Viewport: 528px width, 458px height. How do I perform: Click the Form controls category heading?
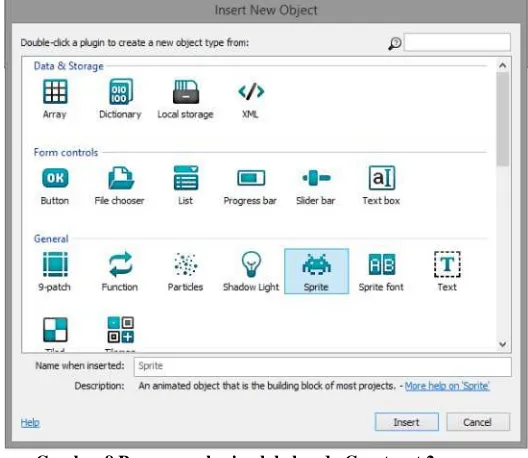(x=66, y=153)
